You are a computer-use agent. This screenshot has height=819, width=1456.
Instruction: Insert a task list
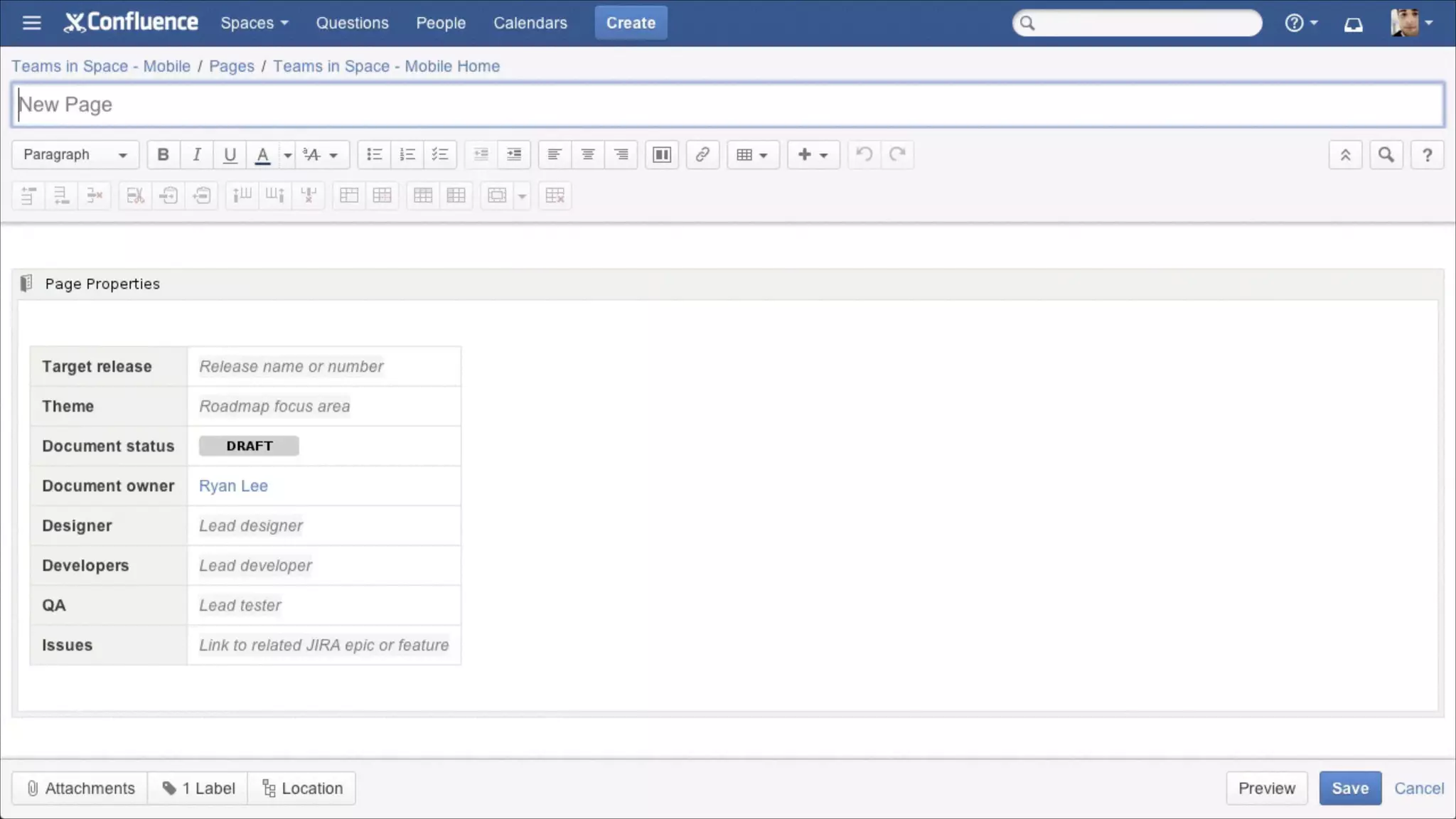pos(439,154)
